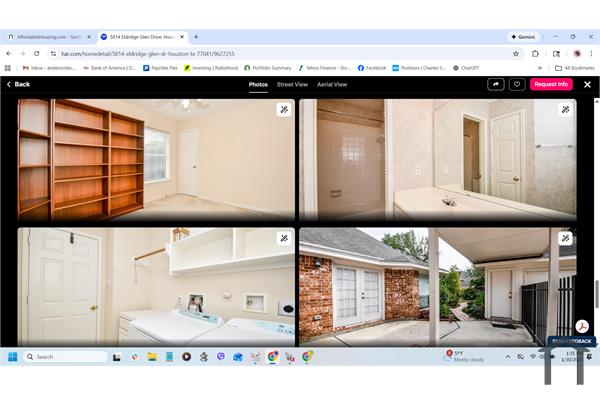Open the Investing Robinhood bookmark

pyautogui.click(x=211, y=68)
